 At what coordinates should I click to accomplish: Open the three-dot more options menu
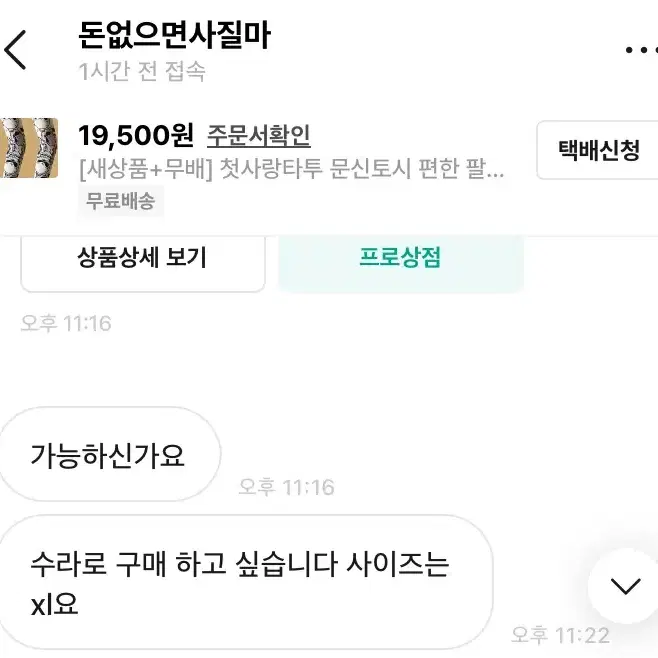642,50
